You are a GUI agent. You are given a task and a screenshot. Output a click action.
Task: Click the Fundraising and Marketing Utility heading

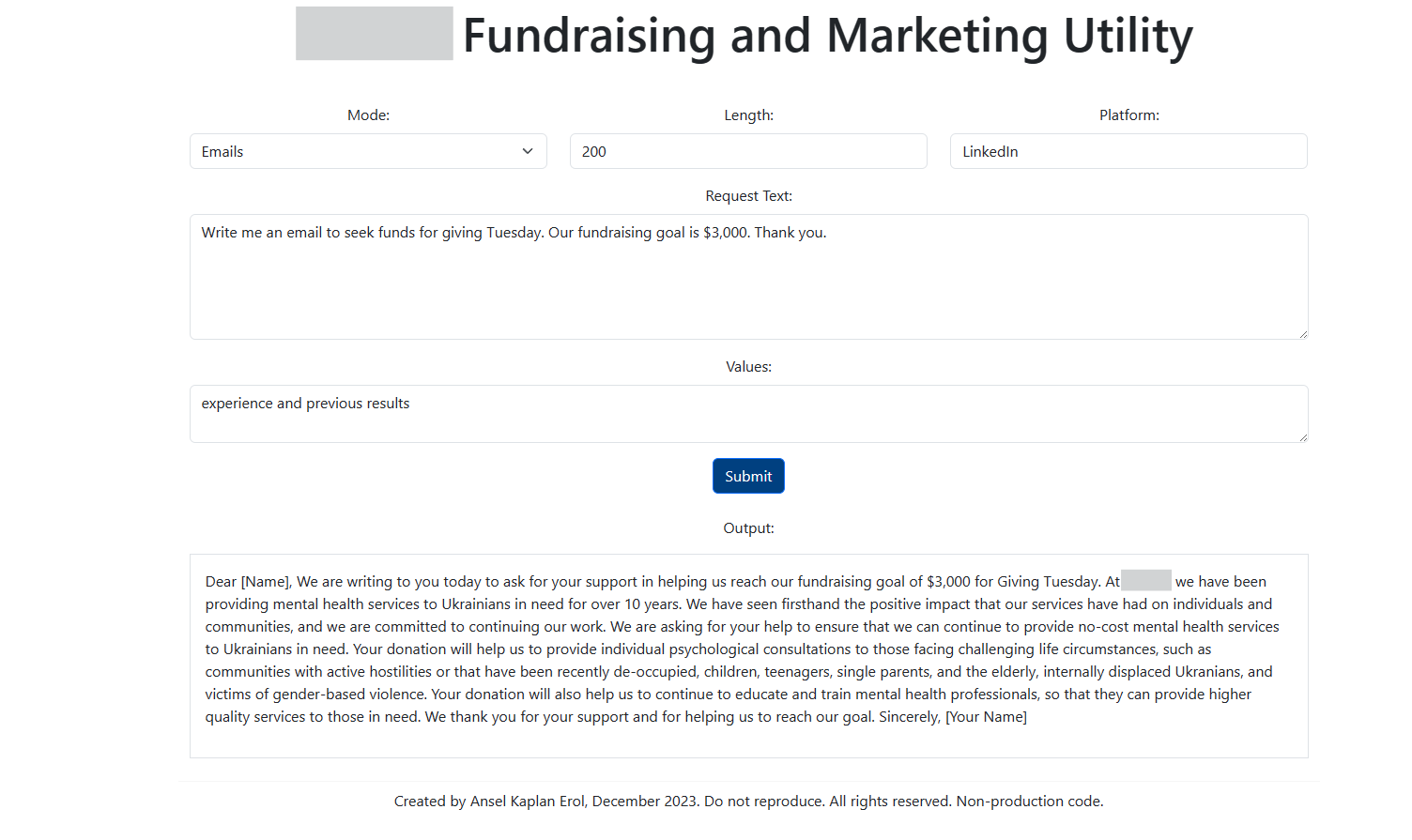click(827, 36)
